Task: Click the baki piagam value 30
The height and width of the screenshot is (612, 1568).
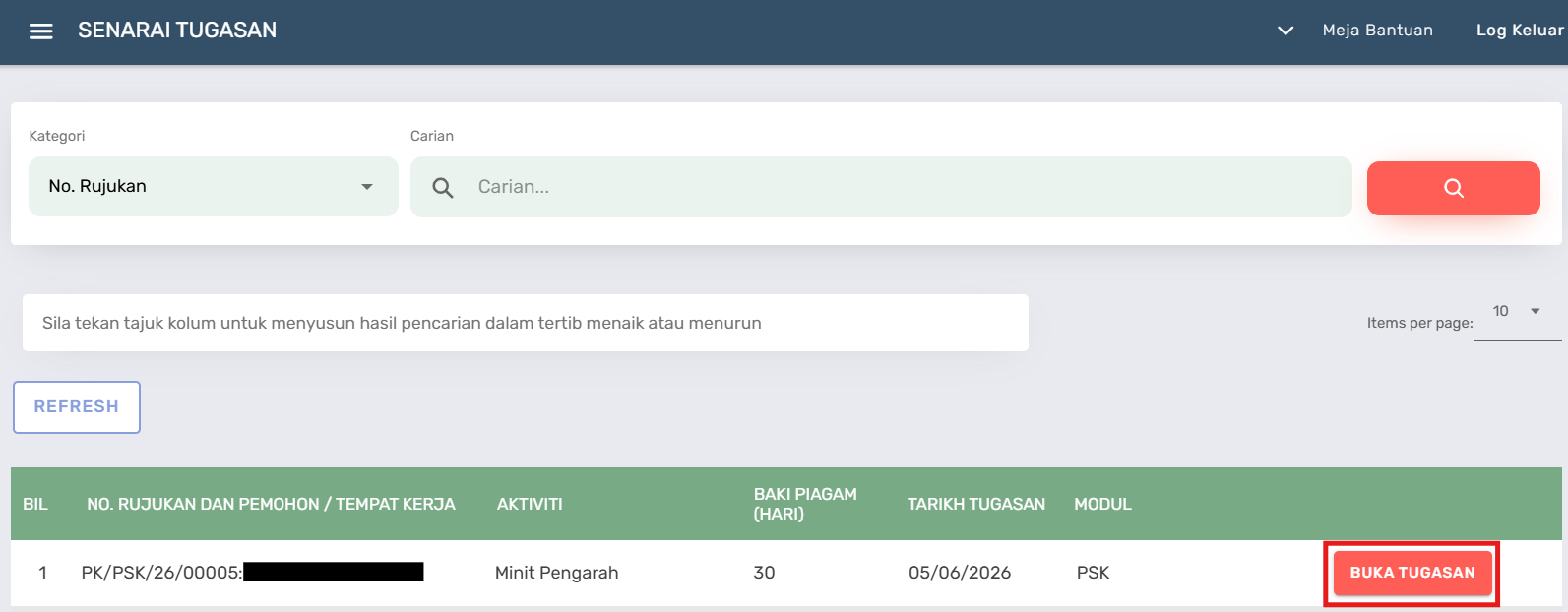Action: (x=764, y=573)
